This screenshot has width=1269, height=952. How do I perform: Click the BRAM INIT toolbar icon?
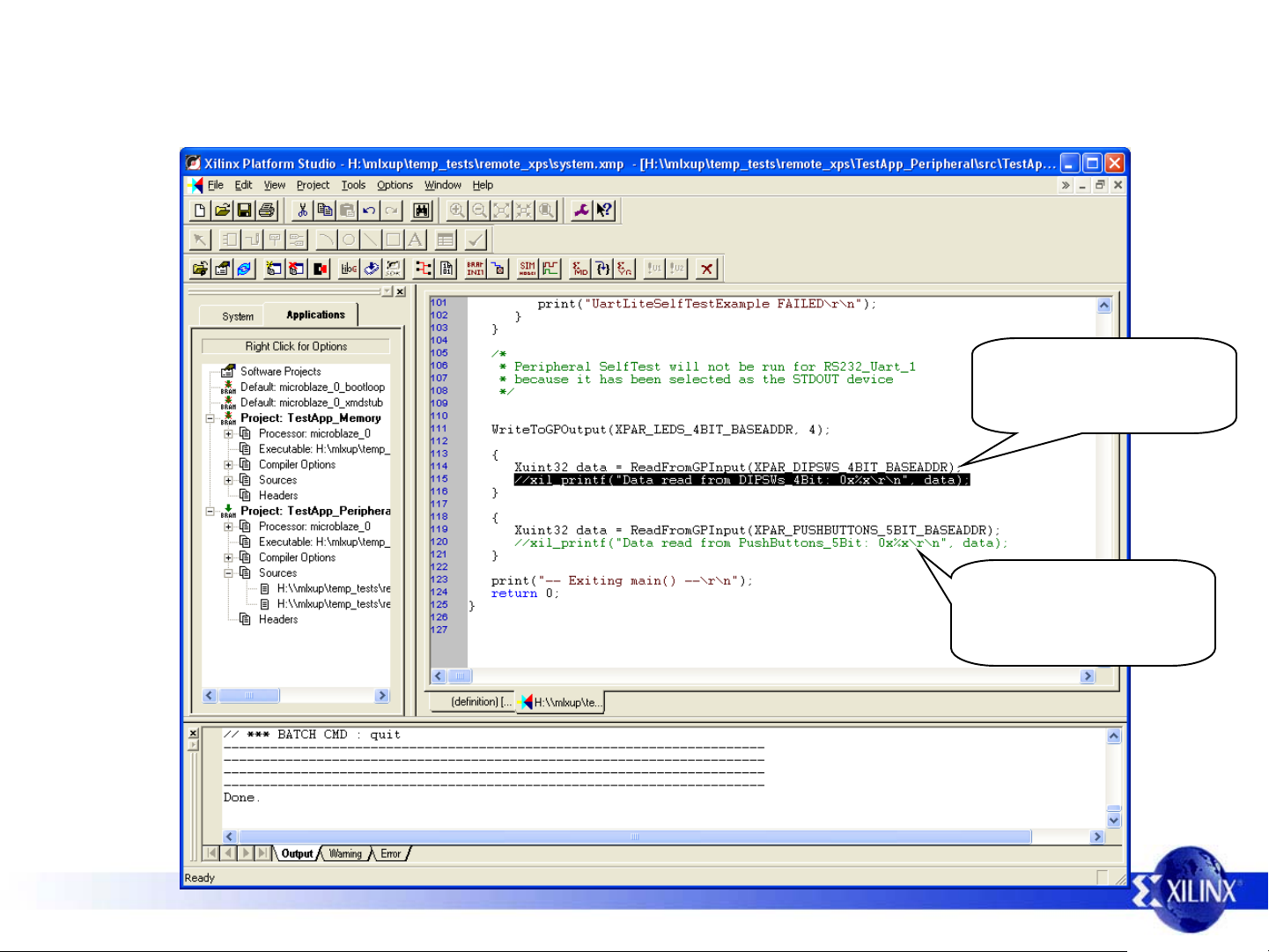point(476,269)
